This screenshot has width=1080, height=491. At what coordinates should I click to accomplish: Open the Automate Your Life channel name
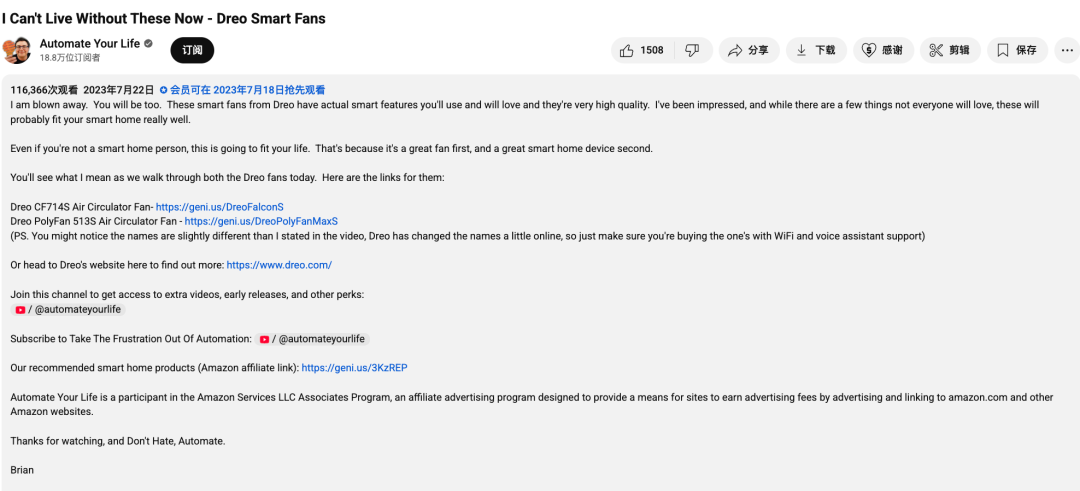coord(90,43)
